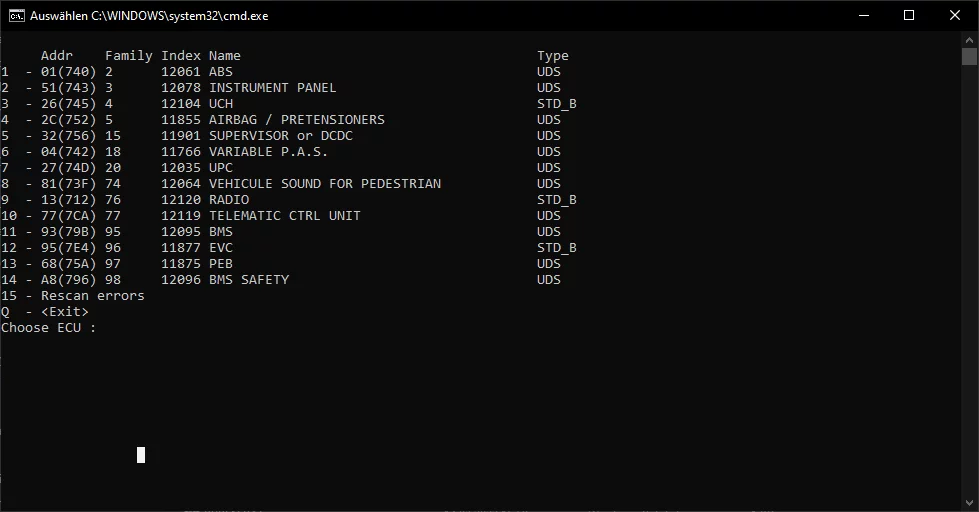
Task: Select the AIRBAG / PRETENSIONERS line
Action: coord(296,120)
